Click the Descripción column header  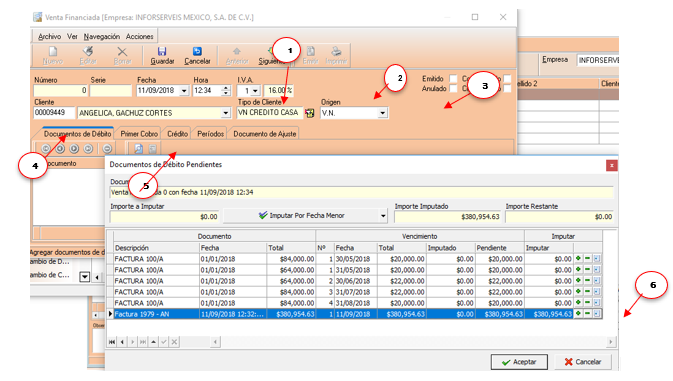coord(156,248)
